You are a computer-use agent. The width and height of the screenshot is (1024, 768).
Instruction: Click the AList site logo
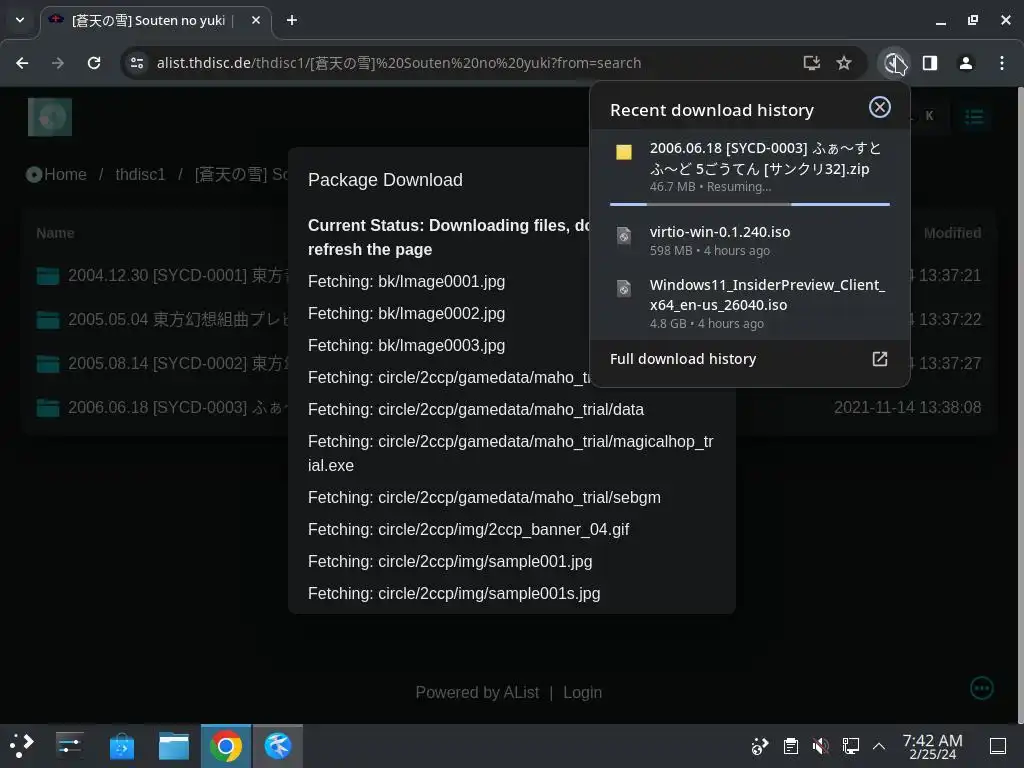[50, 117]
